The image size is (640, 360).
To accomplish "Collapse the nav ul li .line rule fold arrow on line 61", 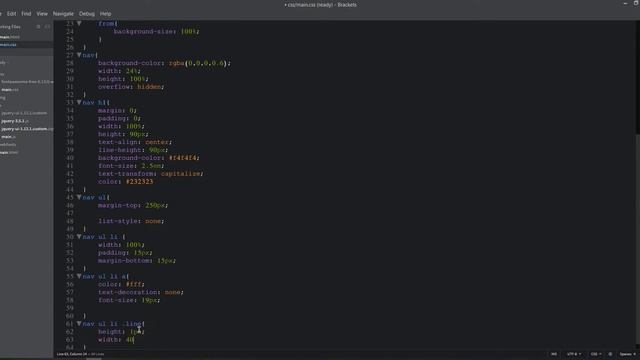I will click(79, 324).
